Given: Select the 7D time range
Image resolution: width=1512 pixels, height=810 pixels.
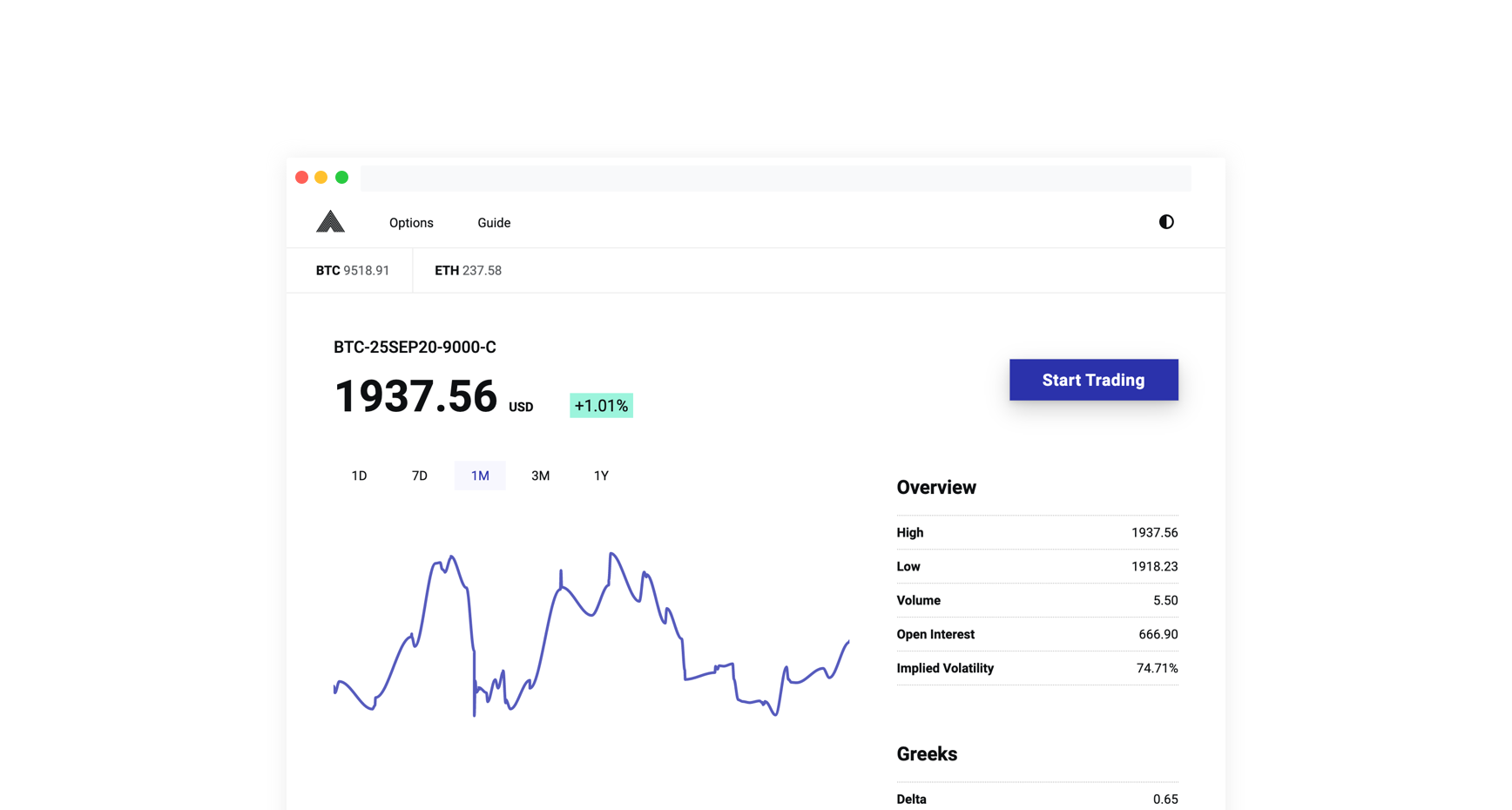Looking at the screenshot, I should tap(419, 476).
